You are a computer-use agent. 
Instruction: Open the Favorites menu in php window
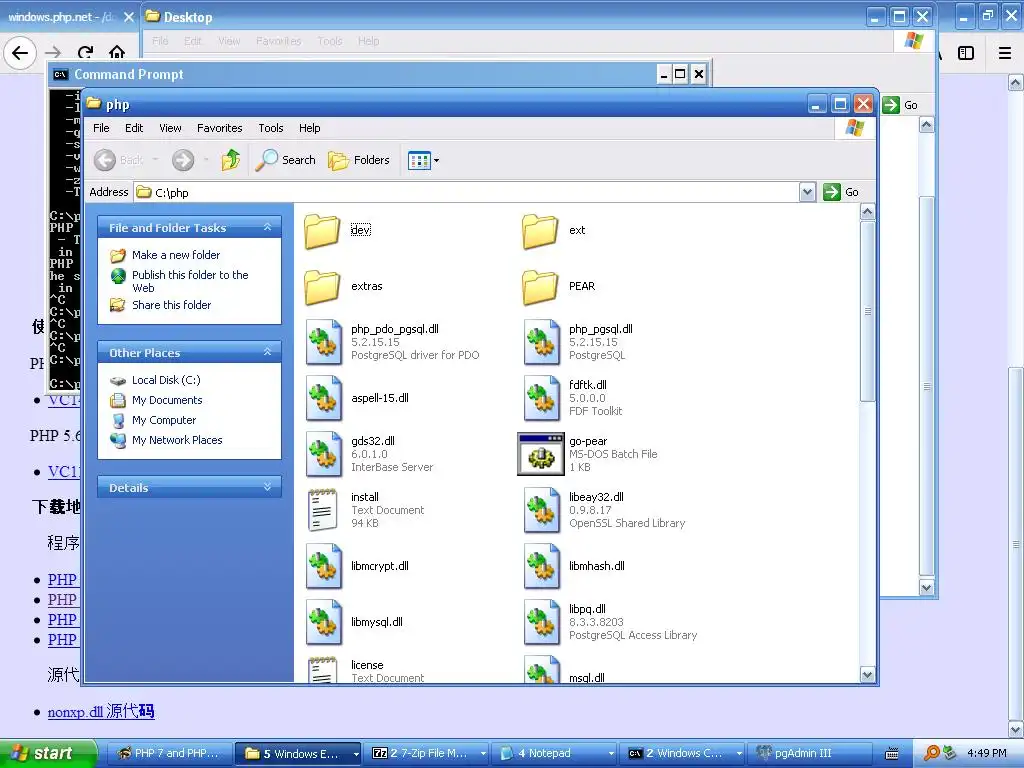[x=219, y=128]
